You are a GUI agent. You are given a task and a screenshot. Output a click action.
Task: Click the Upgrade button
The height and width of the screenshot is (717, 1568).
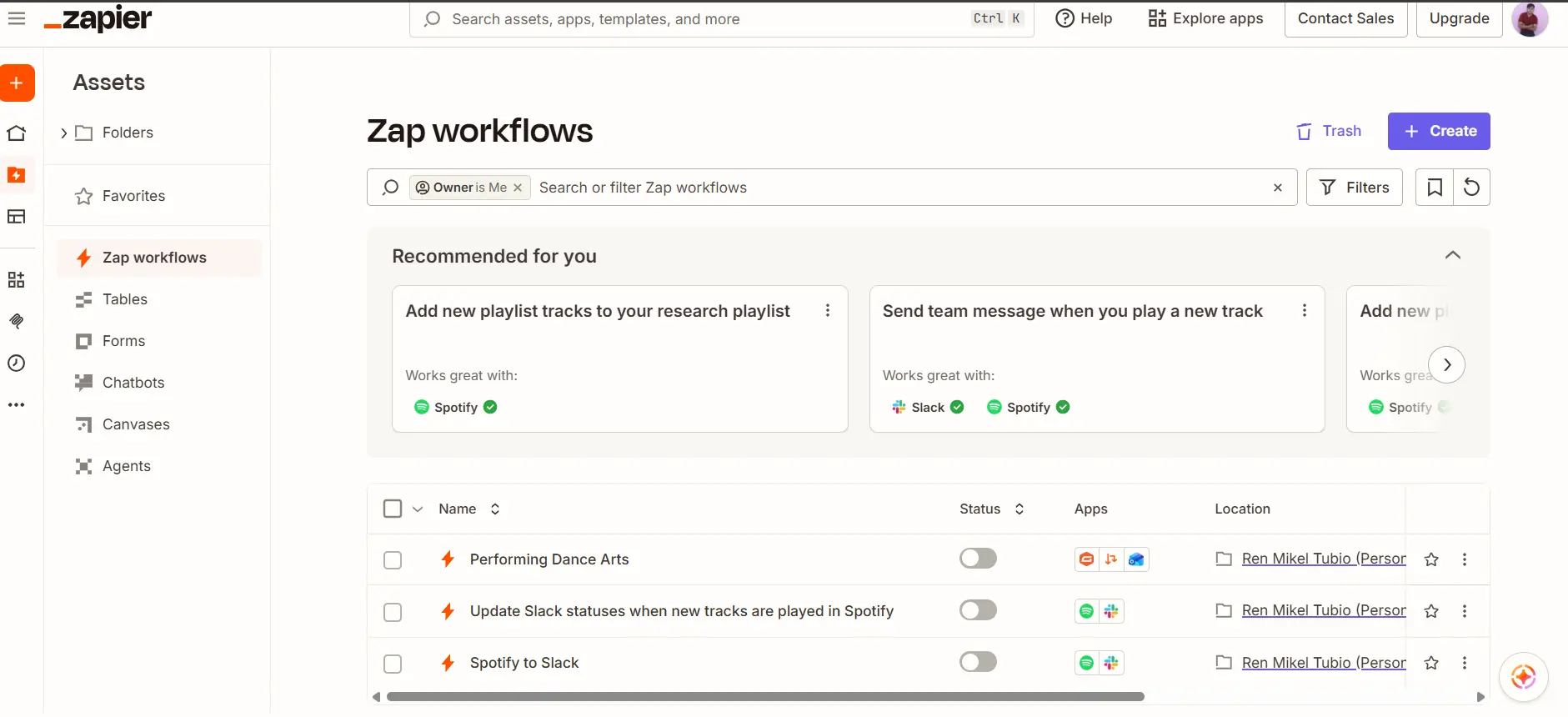click(x=1460, y=18)
